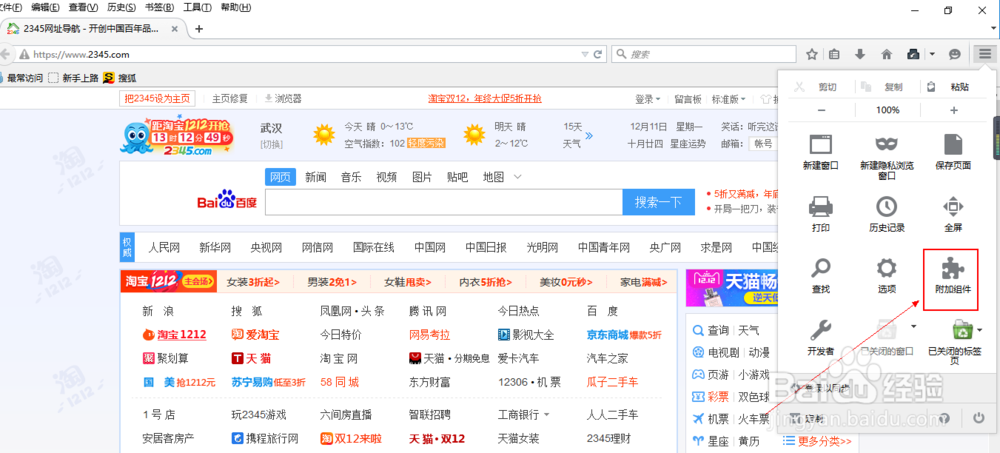This screenshot has width=1000, height=453.
Task: Open Options (选项) gear icon
Action: [x=886, y=268]
